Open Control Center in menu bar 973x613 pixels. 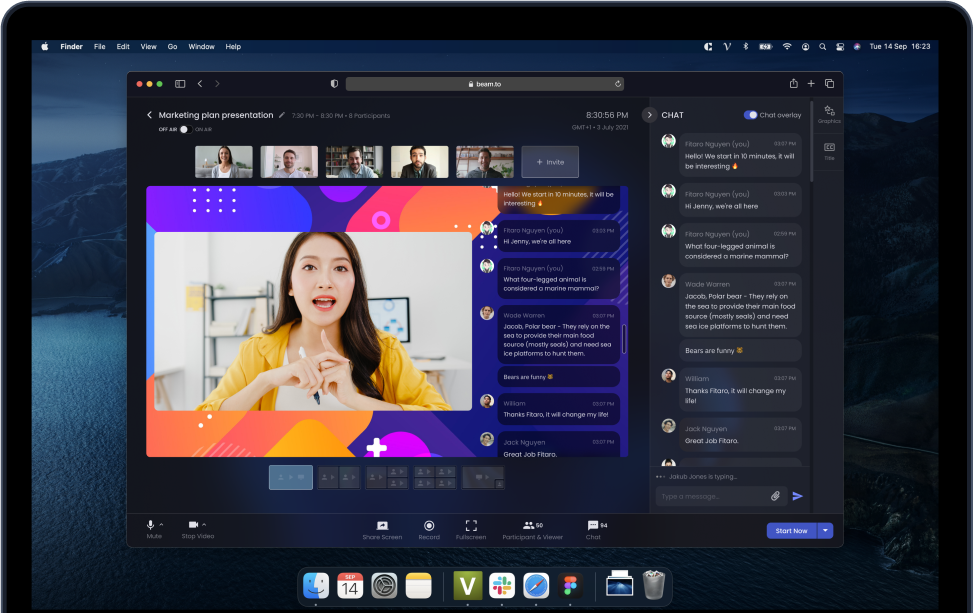[x=840, y=47]
